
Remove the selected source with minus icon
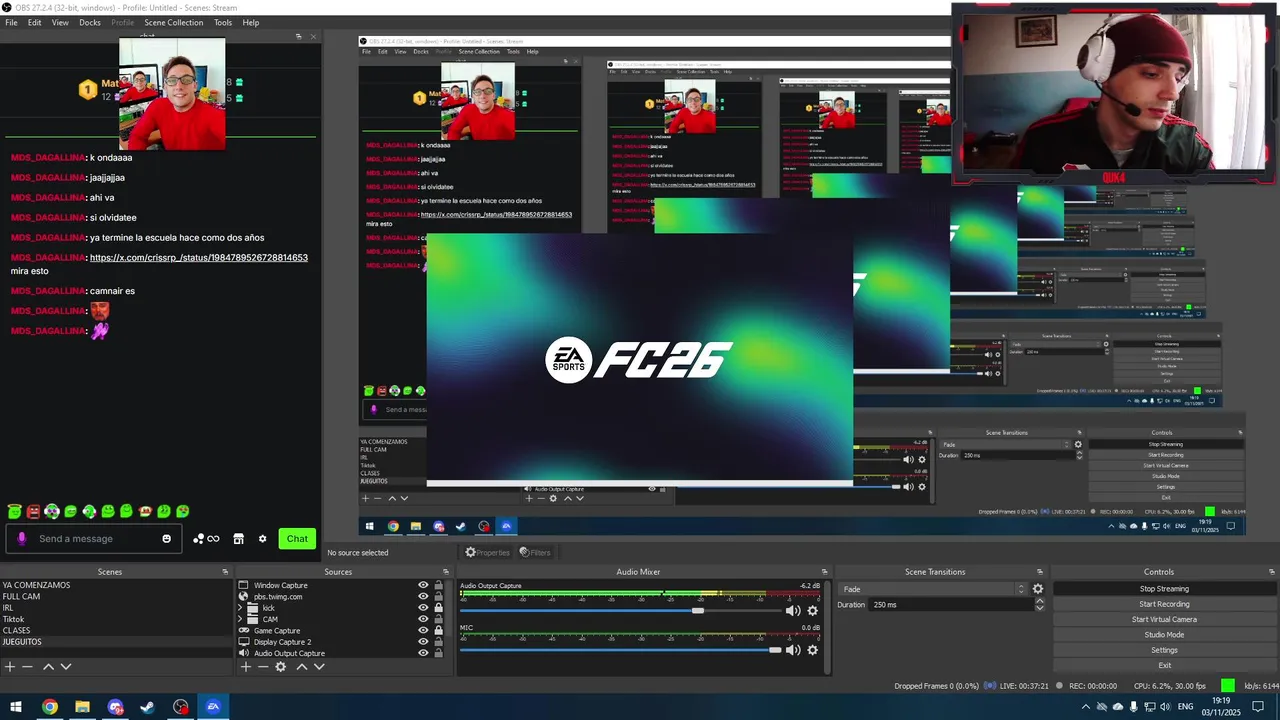(x=263, y=667)
